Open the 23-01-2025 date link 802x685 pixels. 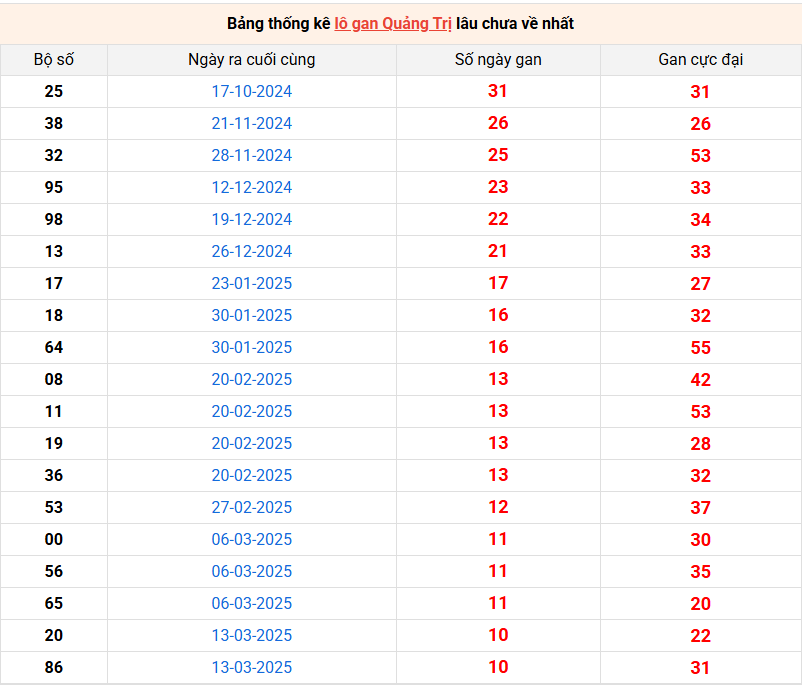(252, 283)
